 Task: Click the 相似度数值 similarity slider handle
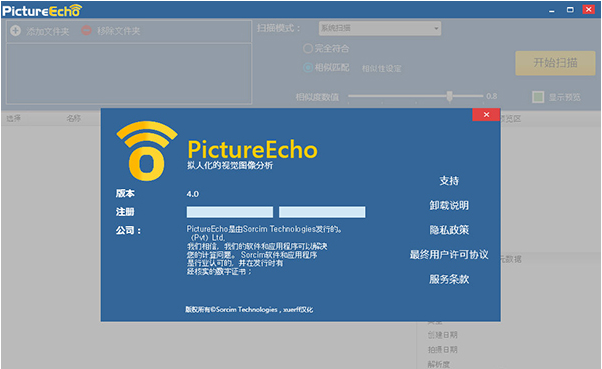tap(449, 96)
